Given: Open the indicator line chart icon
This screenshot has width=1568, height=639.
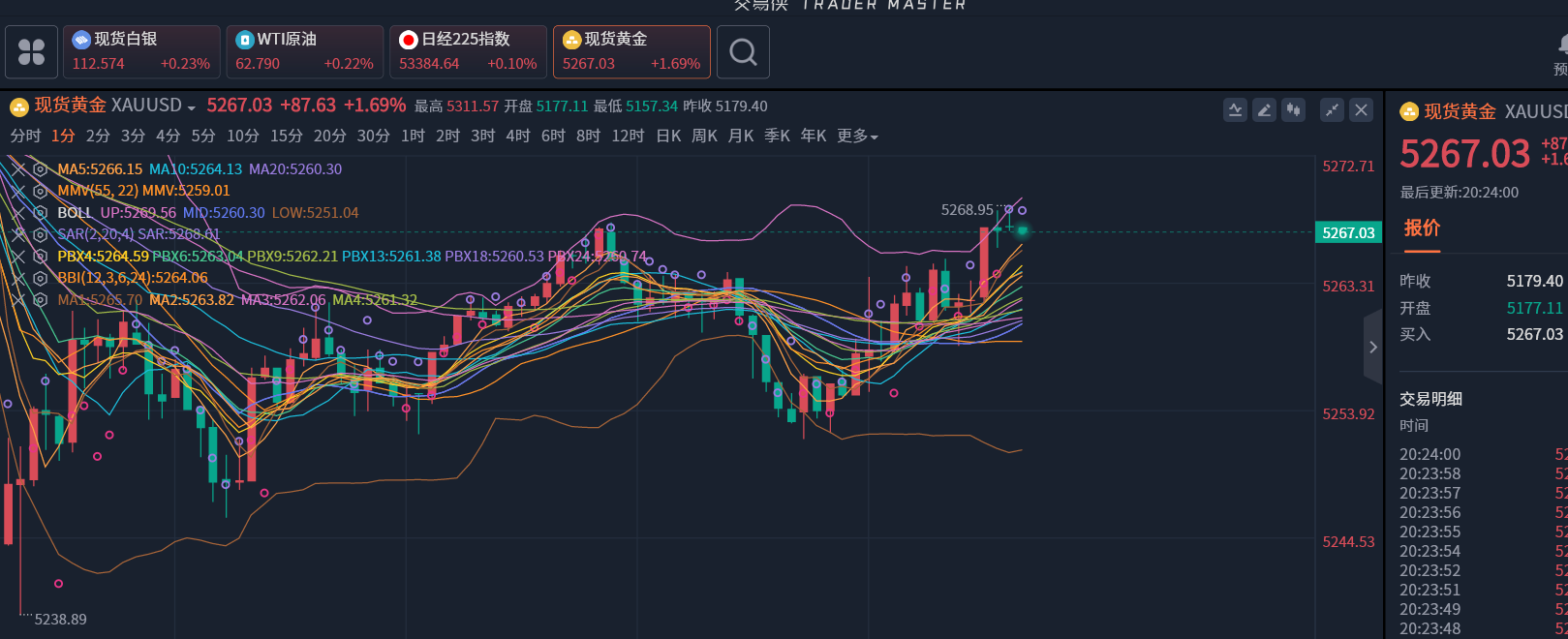Looking at the screenshot, I should [x=1235, y=110].
